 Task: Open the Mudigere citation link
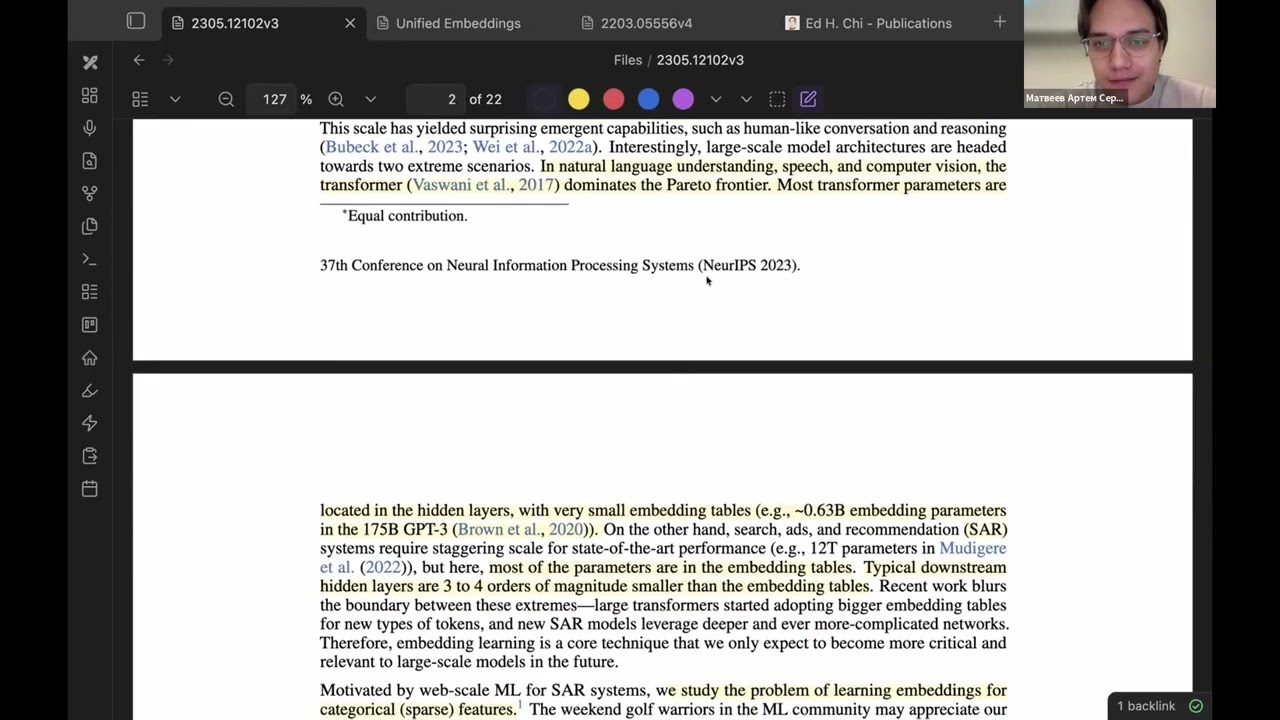(972, 549)
